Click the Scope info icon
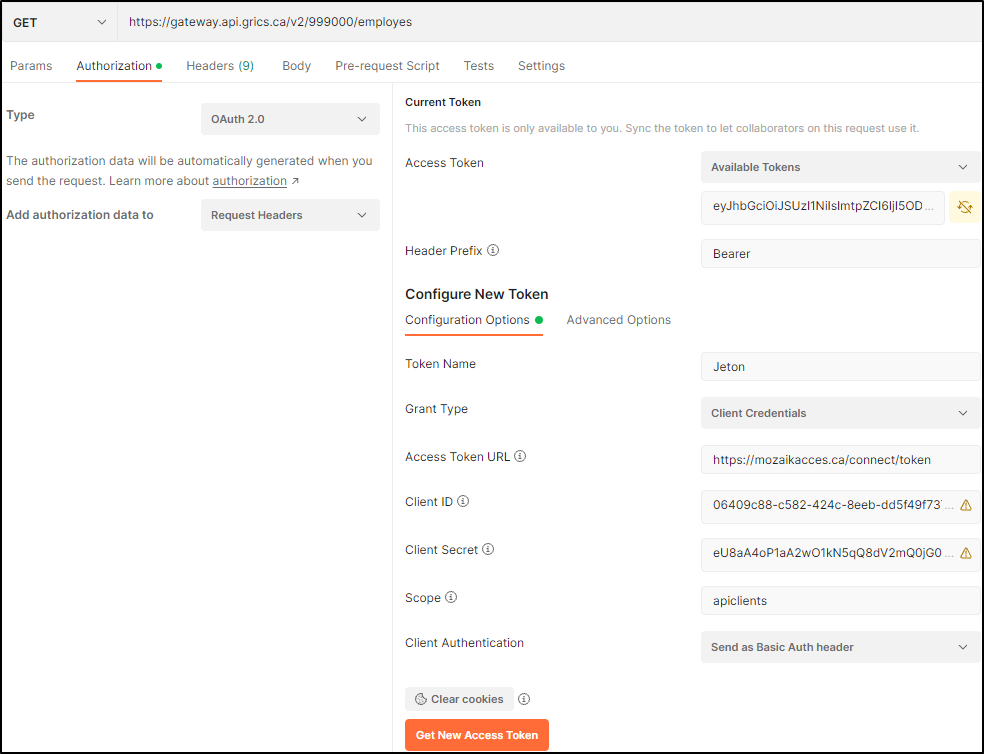This screenshot has width=984, height=754. 450,597
